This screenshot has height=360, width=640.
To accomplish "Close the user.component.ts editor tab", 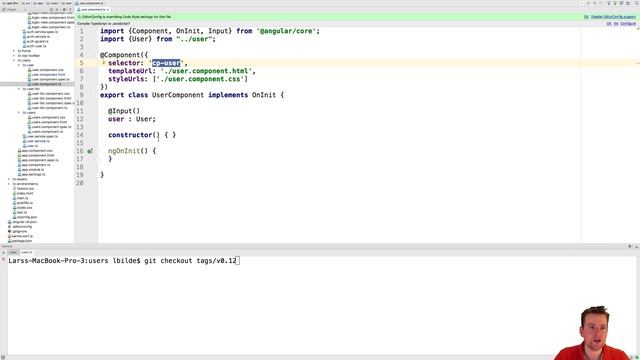I will click(108, 9).
